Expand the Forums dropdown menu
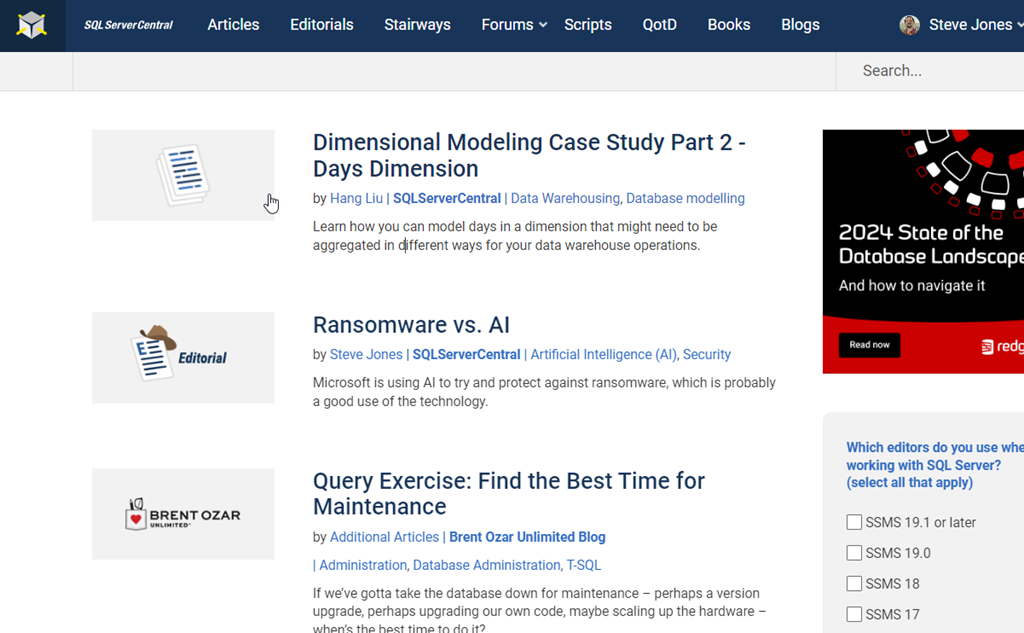Screen dimensions: 1024x633 click(514, 25)
